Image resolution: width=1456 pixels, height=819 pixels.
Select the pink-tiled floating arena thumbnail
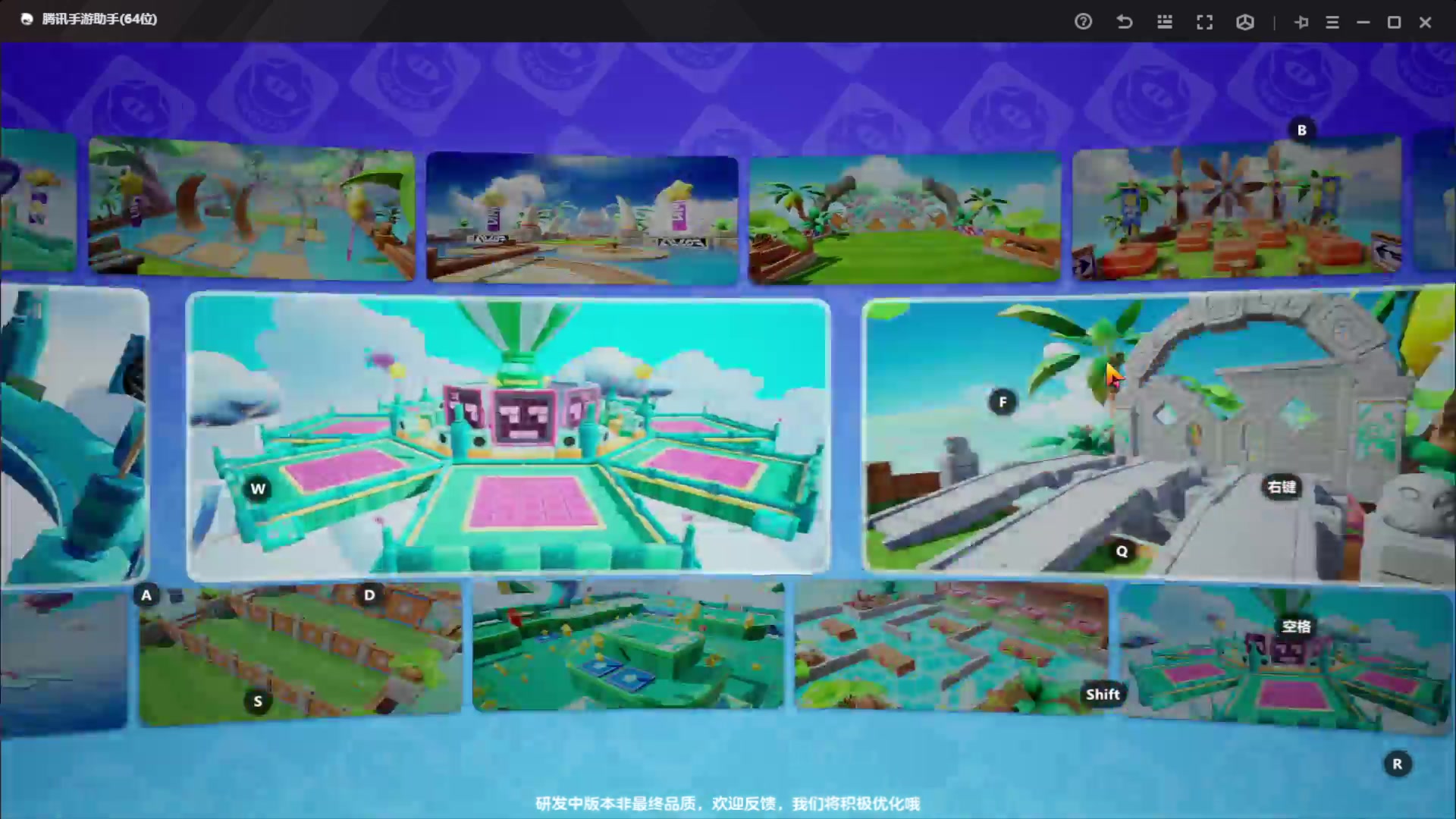(508, 436)
